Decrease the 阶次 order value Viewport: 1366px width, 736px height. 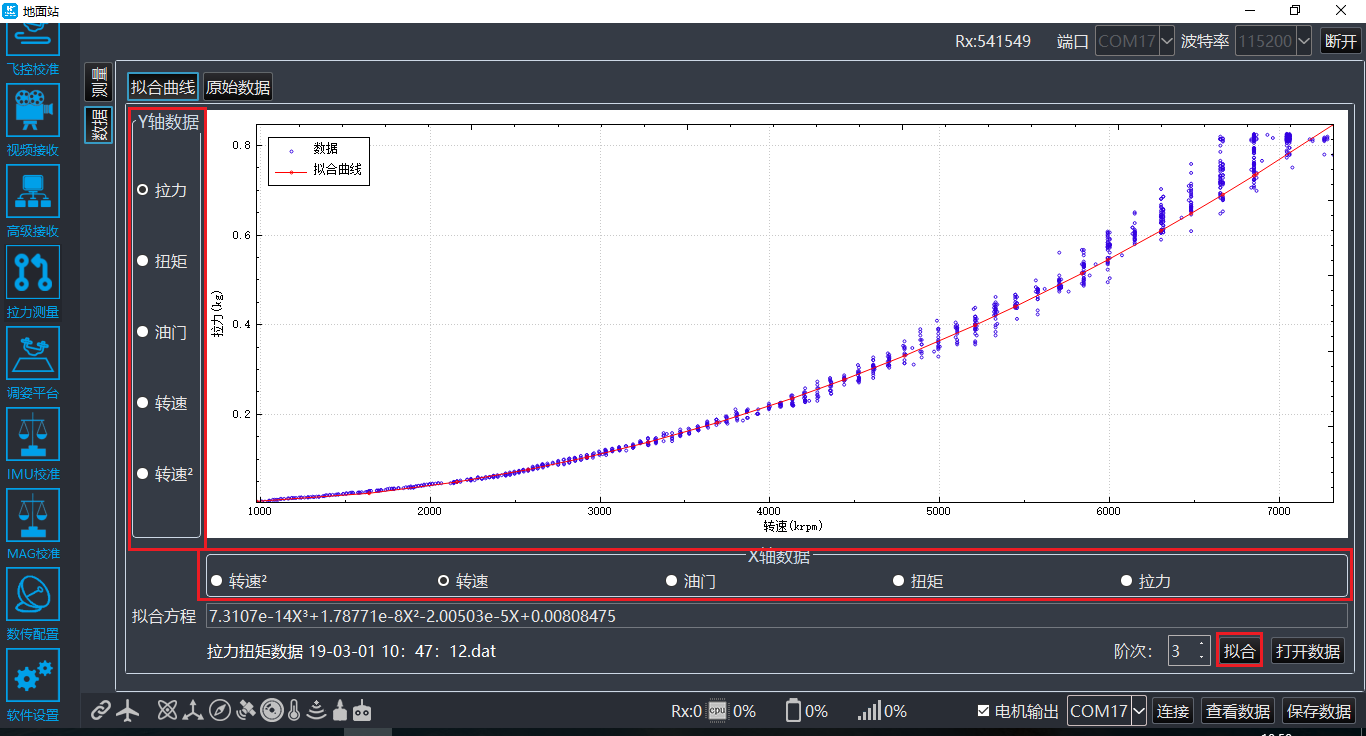tap(1202, 657)
